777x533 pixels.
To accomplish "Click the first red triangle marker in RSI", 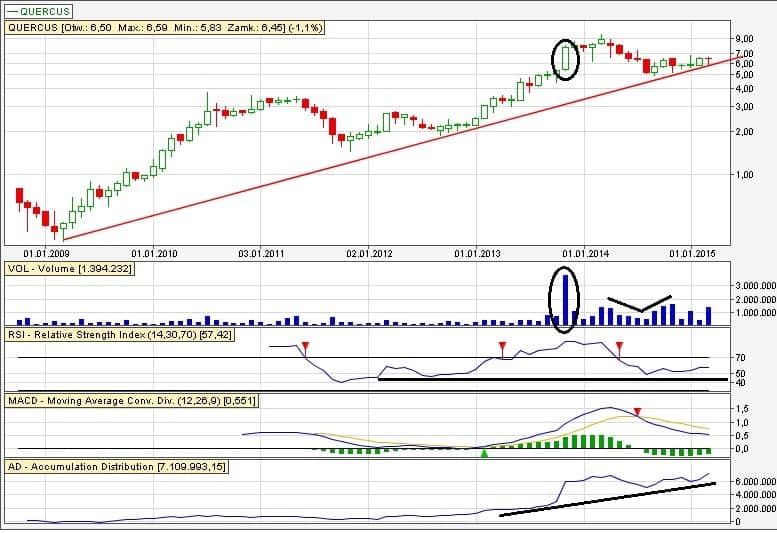I will pyautogui.click(x=305, y=346).
